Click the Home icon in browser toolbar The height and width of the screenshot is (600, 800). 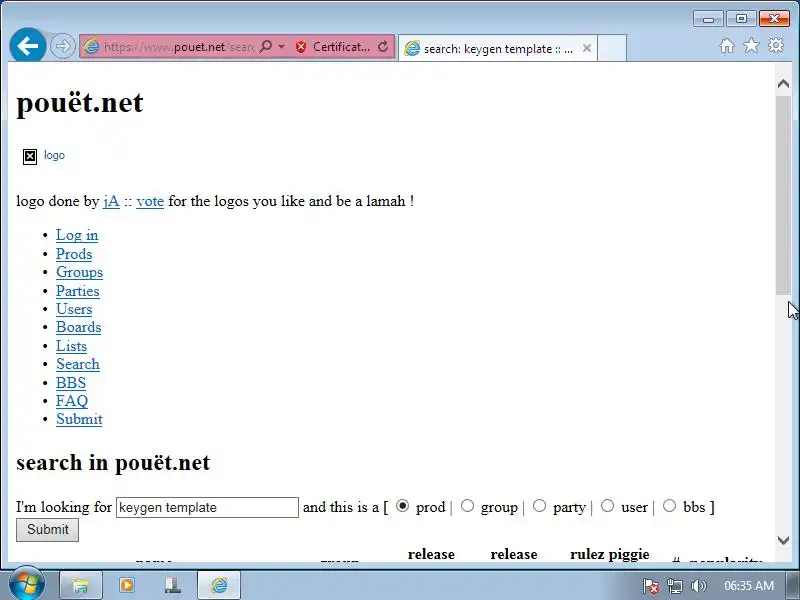[727, 46]
